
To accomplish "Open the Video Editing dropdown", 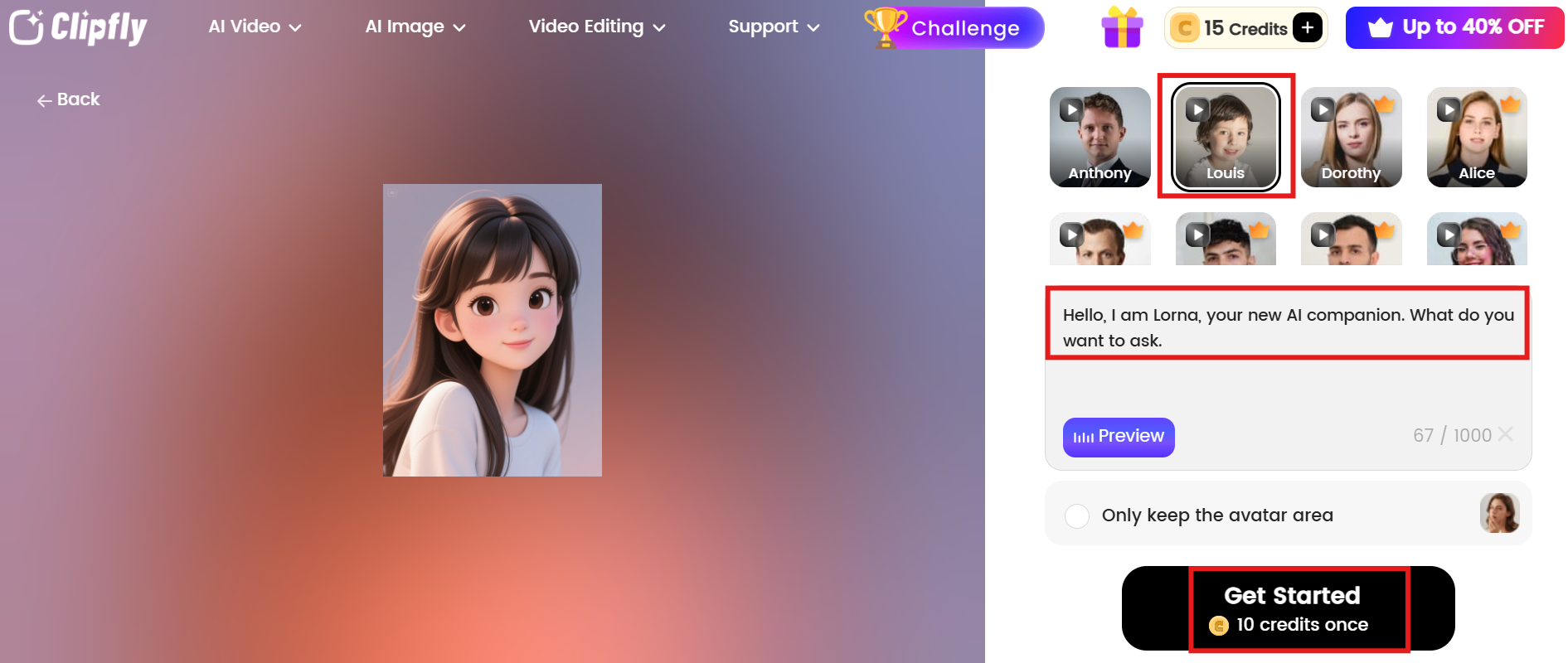I will tap(597, 27).
